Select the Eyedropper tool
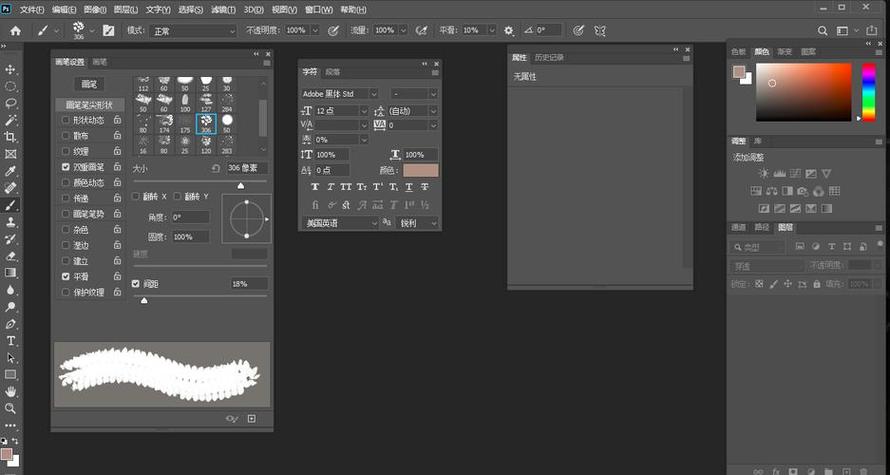The height and width of the screenshot is (475, 890). (x=10, y=171)
